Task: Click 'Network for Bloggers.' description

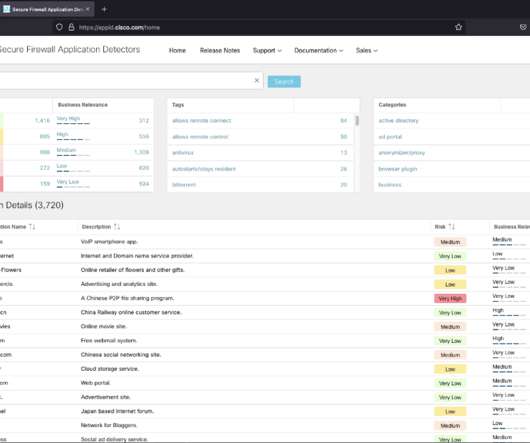Action: (109, 425)
